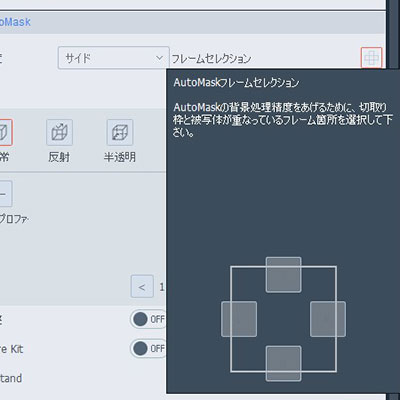Select the 半透明 (translucent) mode icon
The width and height of the screenshot is (400, 400).
click(x=120, y=132)
